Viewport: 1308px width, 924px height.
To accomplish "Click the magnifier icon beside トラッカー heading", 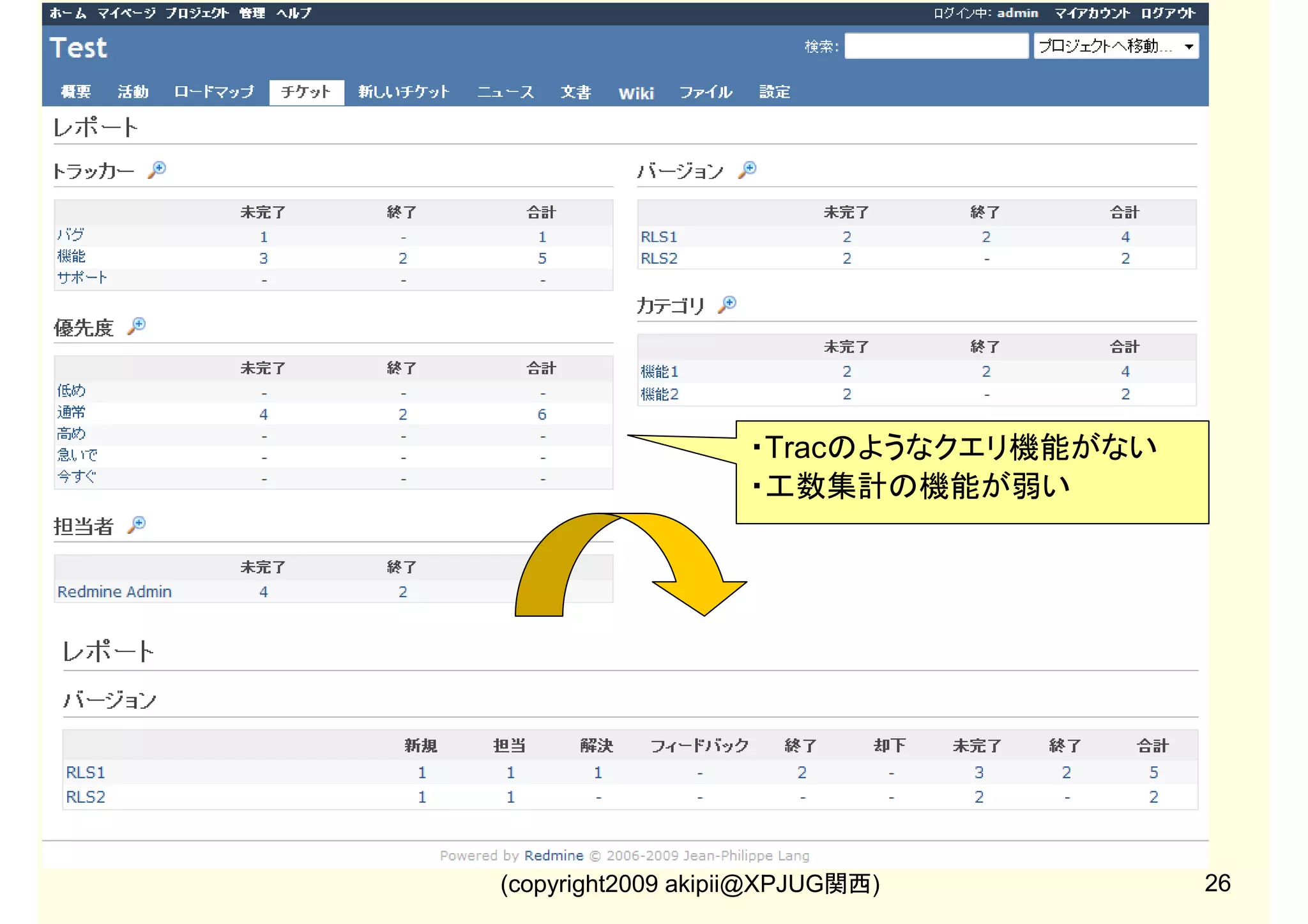I will tap(157, 169).
